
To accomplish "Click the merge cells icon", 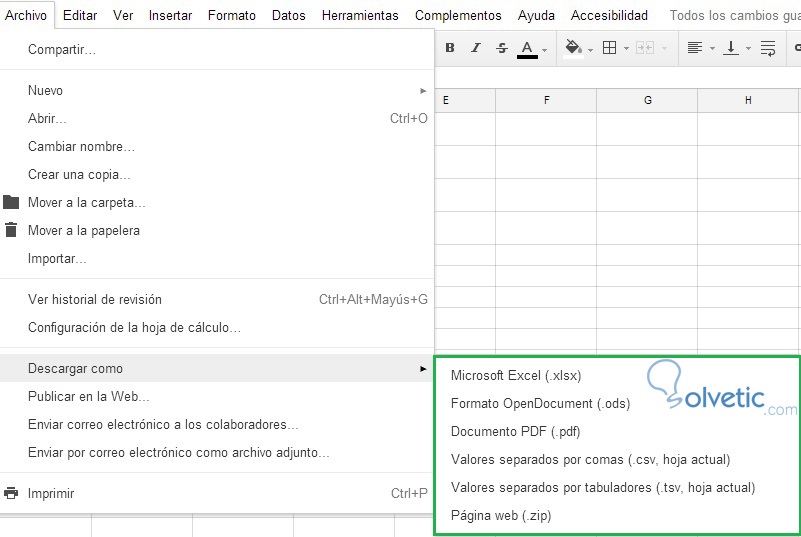I will [645, 48].
